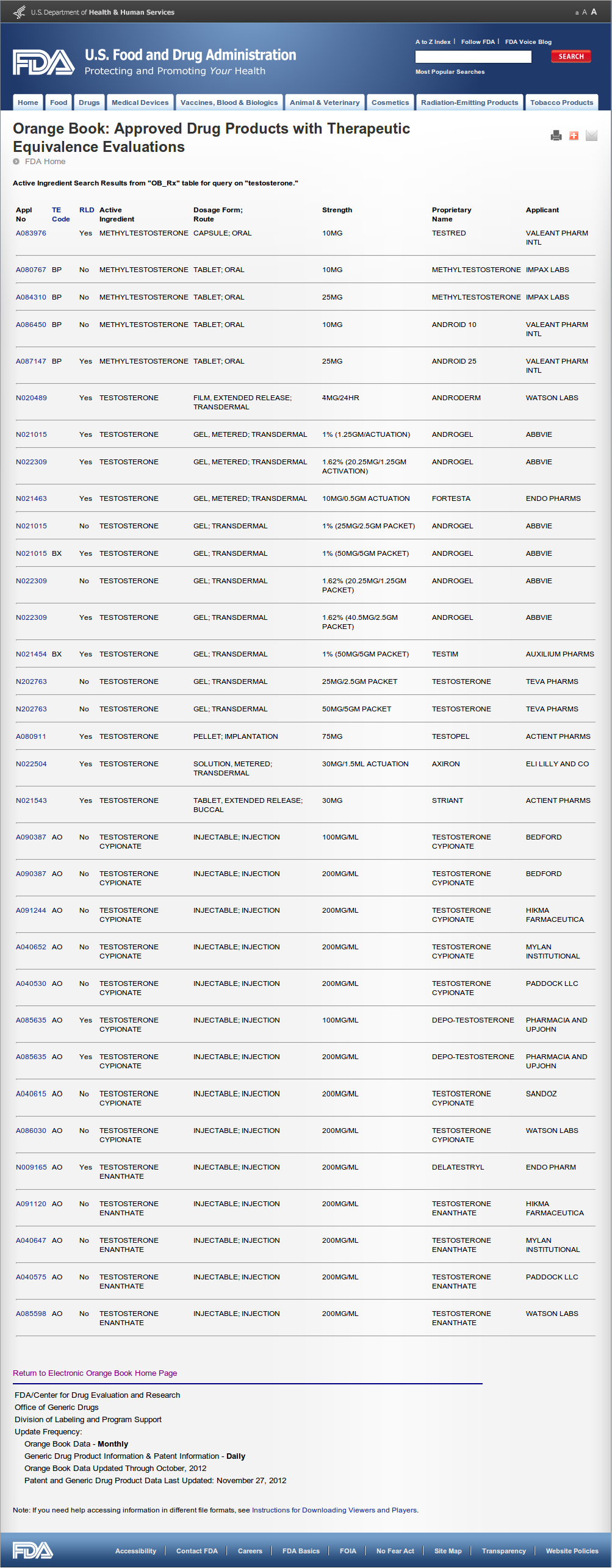Open application A085598 Watson enanthate
The width and height of the screenshot is (612, 1568).
tap(31, 1314)
